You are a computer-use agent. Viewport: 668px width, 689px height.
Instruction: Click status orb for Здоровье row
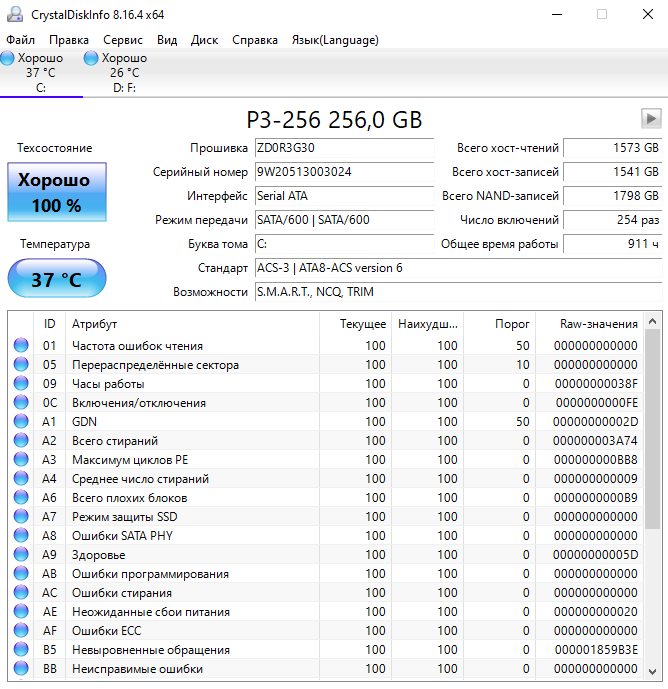pos(21,555)
